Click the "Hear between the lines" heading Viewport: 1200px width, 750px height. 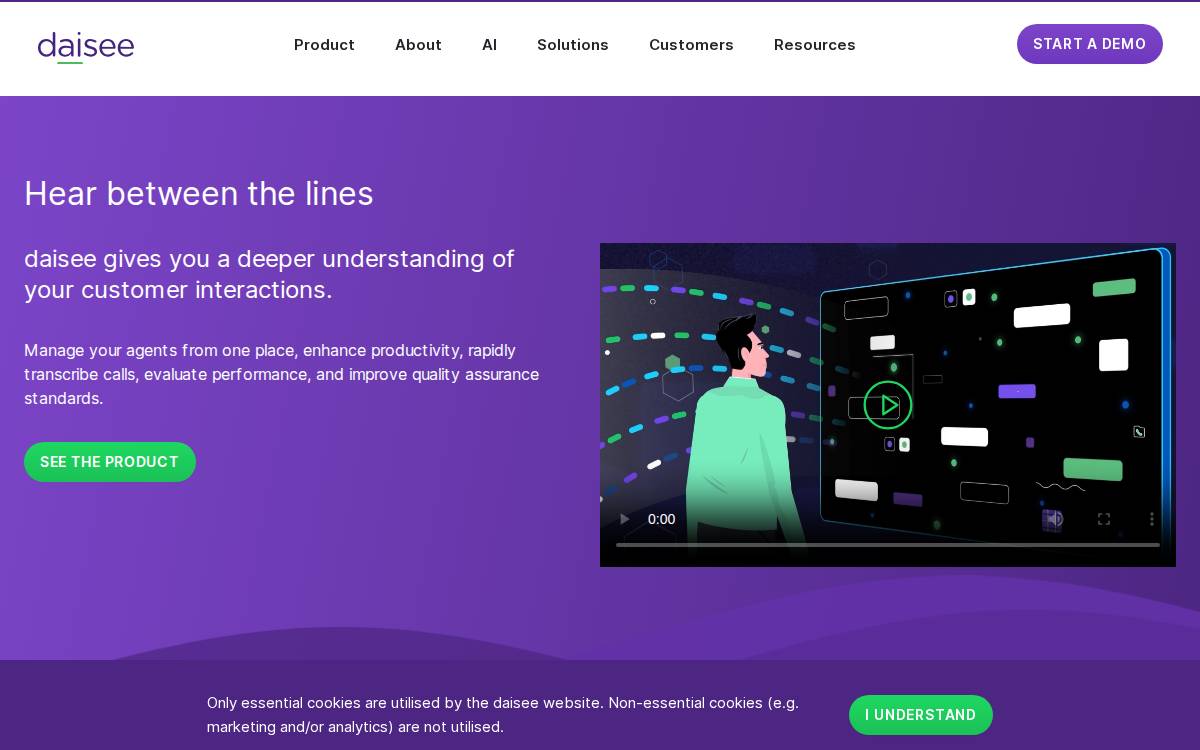click(199, 193)
